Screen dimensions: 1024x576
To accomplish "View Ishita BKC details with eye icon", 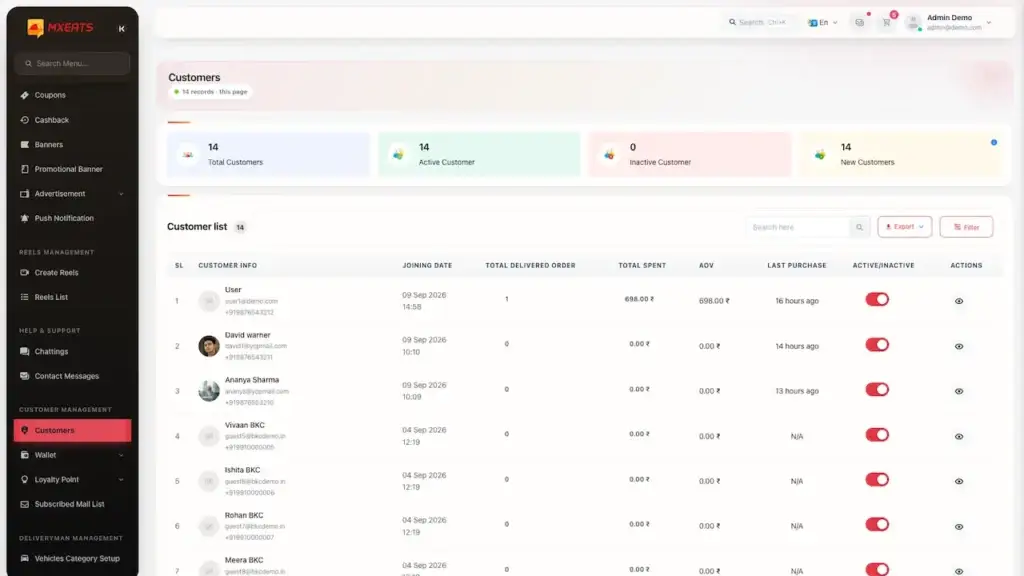I will click(959, 481).
